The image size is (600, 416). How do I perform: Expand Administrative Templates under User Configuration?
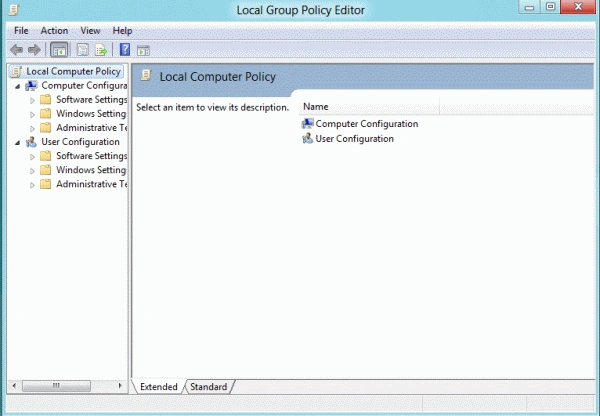(32, 185)
